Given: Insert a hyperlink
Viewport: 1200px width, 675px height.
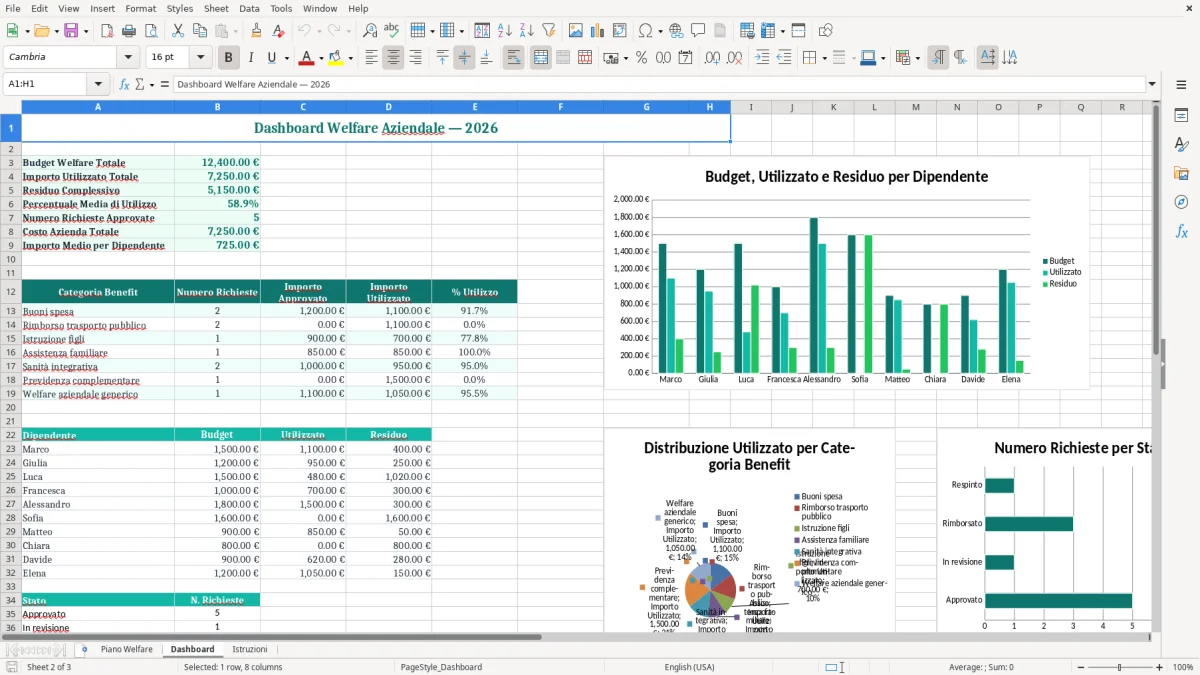Looking at the screenshot, I should click(x=676, y=31).
